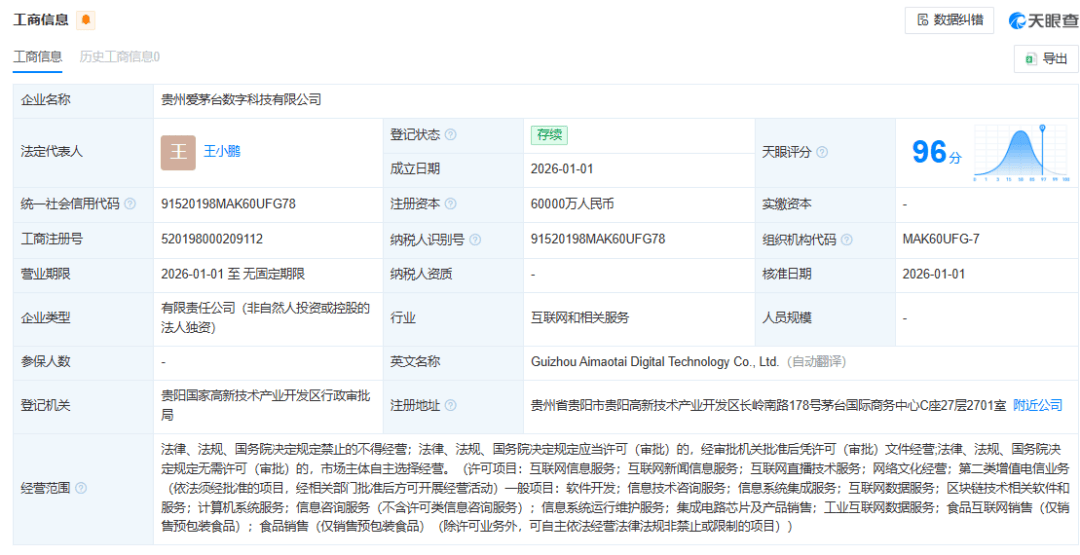Click the orange bell alert icon

click(86, 21)
